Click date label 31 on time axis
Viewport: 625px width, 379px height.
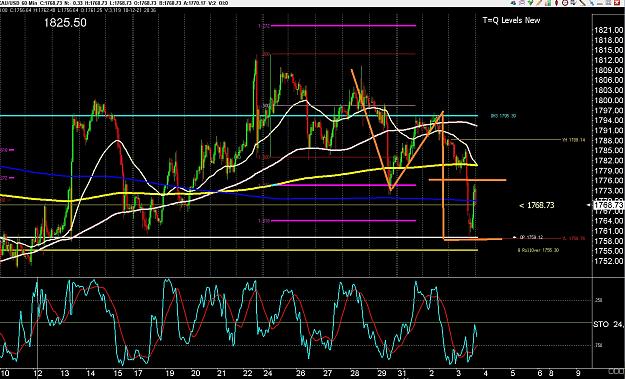(x=402, y=373)
